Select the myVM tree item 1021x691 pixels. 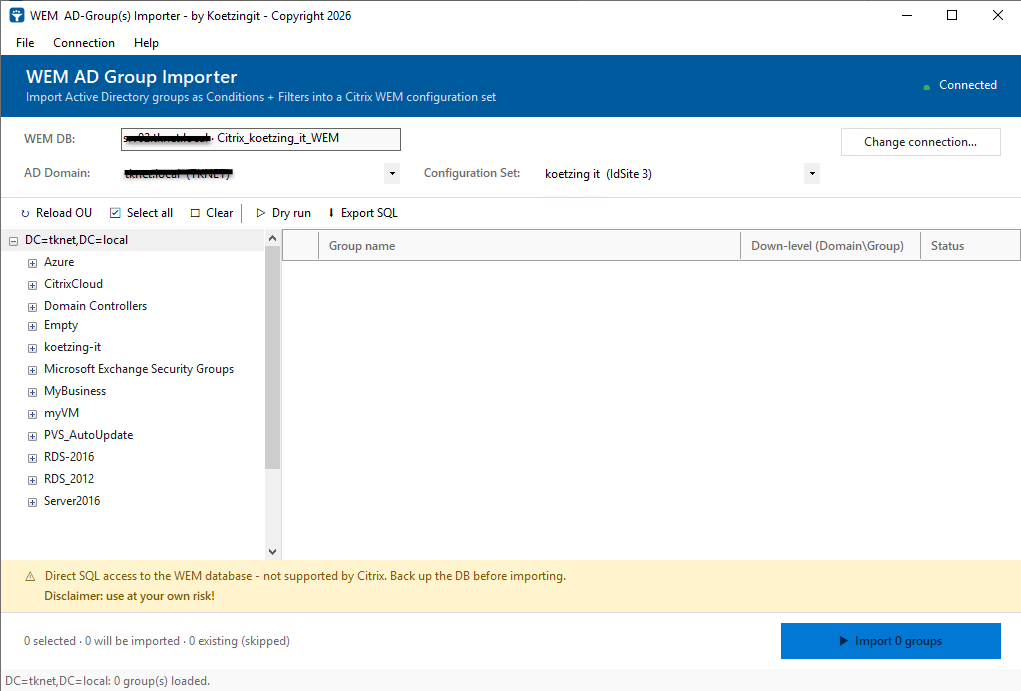61,413
